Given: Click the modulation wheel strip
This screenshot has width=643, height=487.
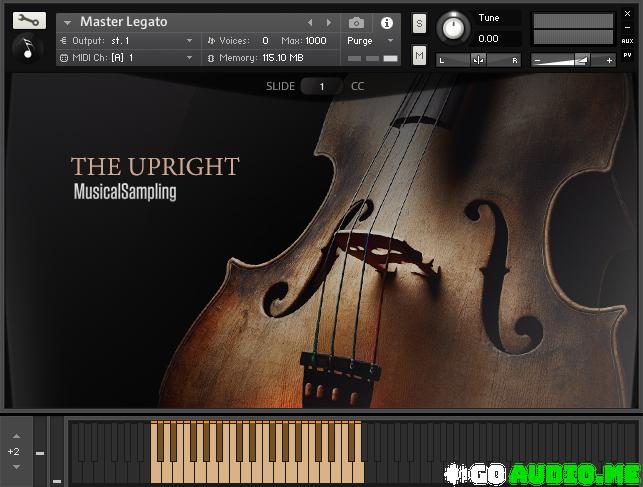Looking at the screenshot, I should (x=57, y=452).
